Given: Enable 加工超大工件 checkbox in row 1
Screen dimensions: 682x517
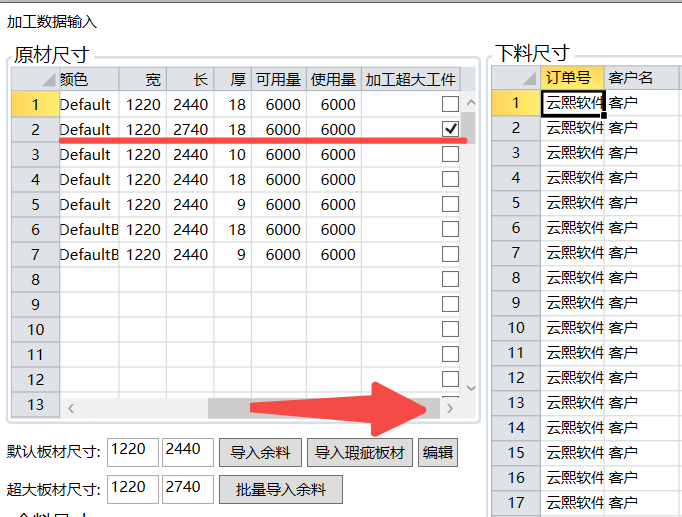Looking at the screenshot, I should 450,104.
